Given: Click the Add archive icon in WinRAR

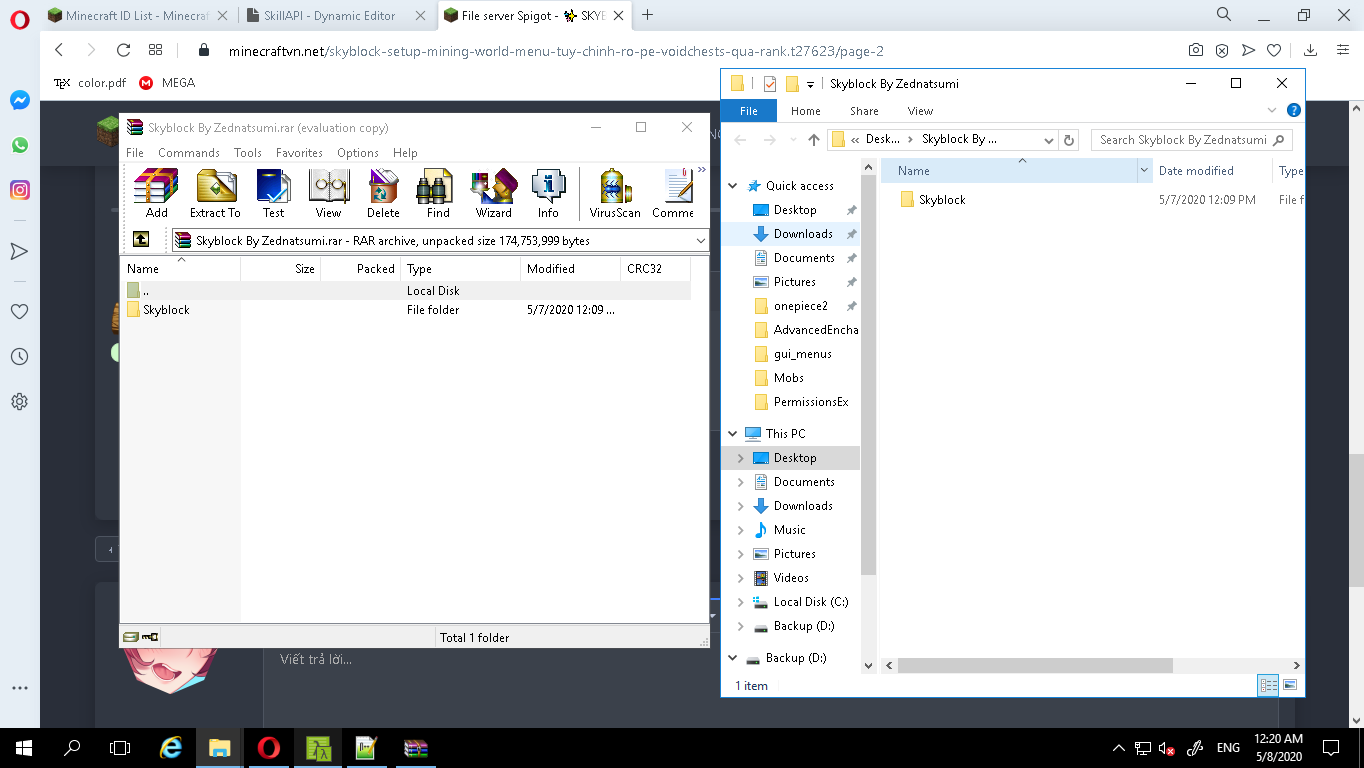Looking at the screenshot, I should [156, 193].
